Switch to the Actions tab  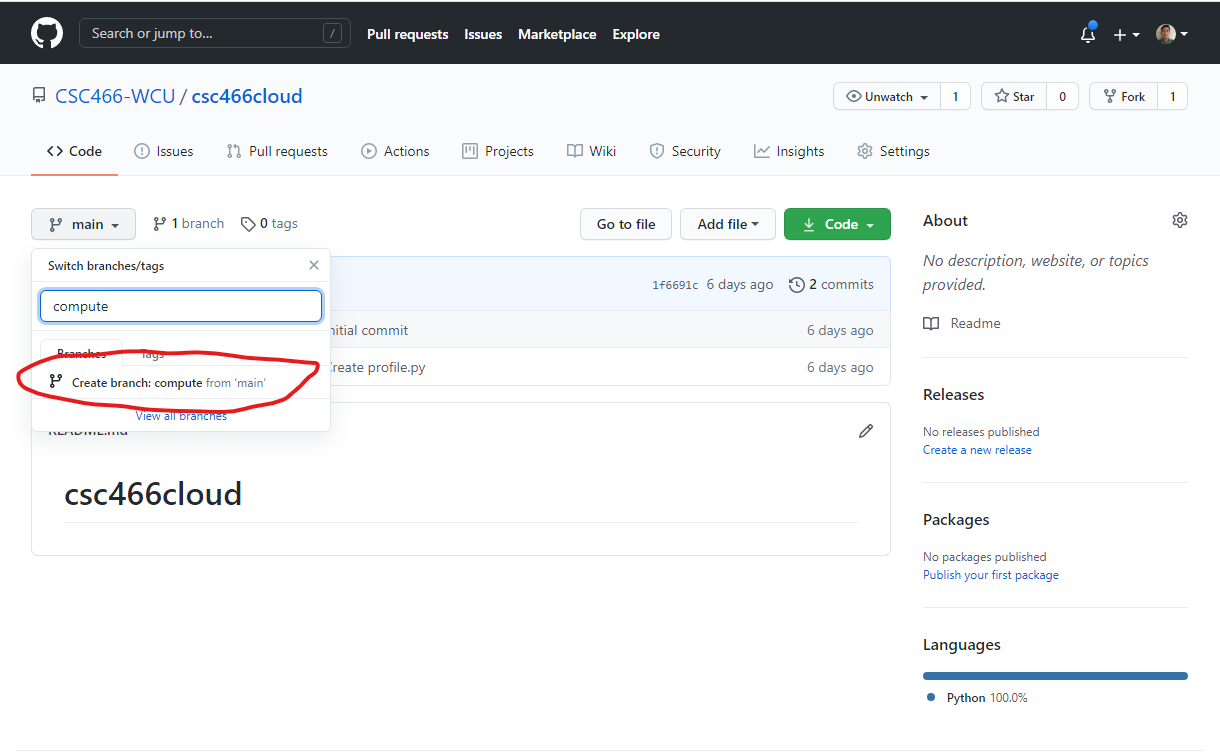point(395,151)
